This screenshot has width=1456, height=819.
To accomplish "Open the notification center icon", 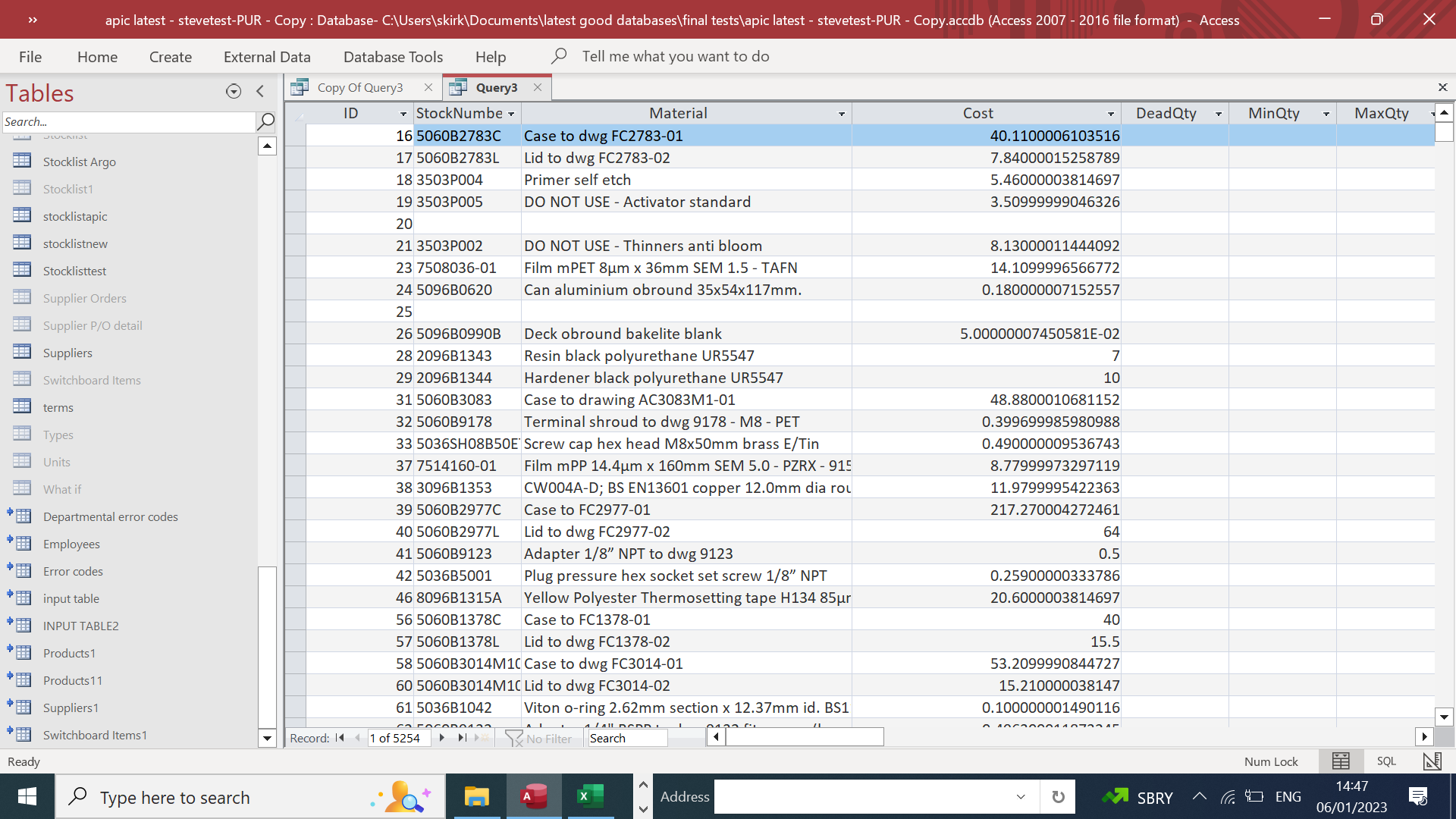I will click(x=1418, y=796).
